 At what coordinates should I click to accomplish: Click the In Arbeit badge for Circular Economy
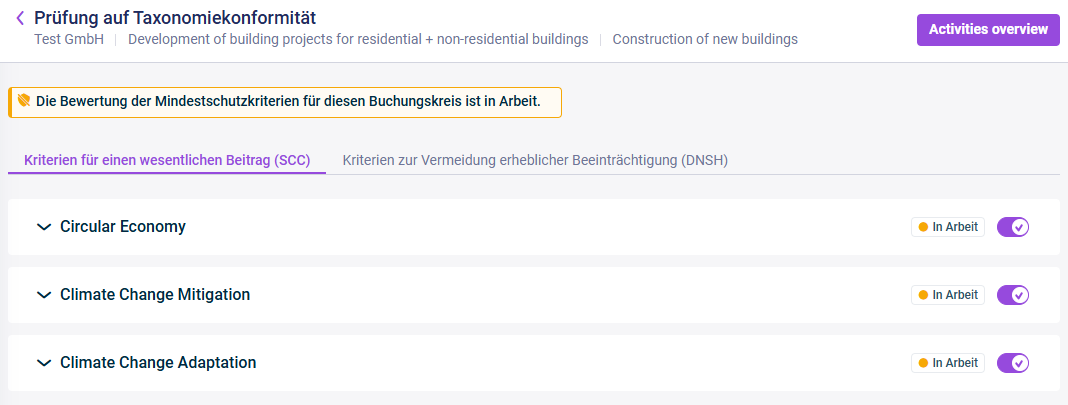click(x=948, y=227)
